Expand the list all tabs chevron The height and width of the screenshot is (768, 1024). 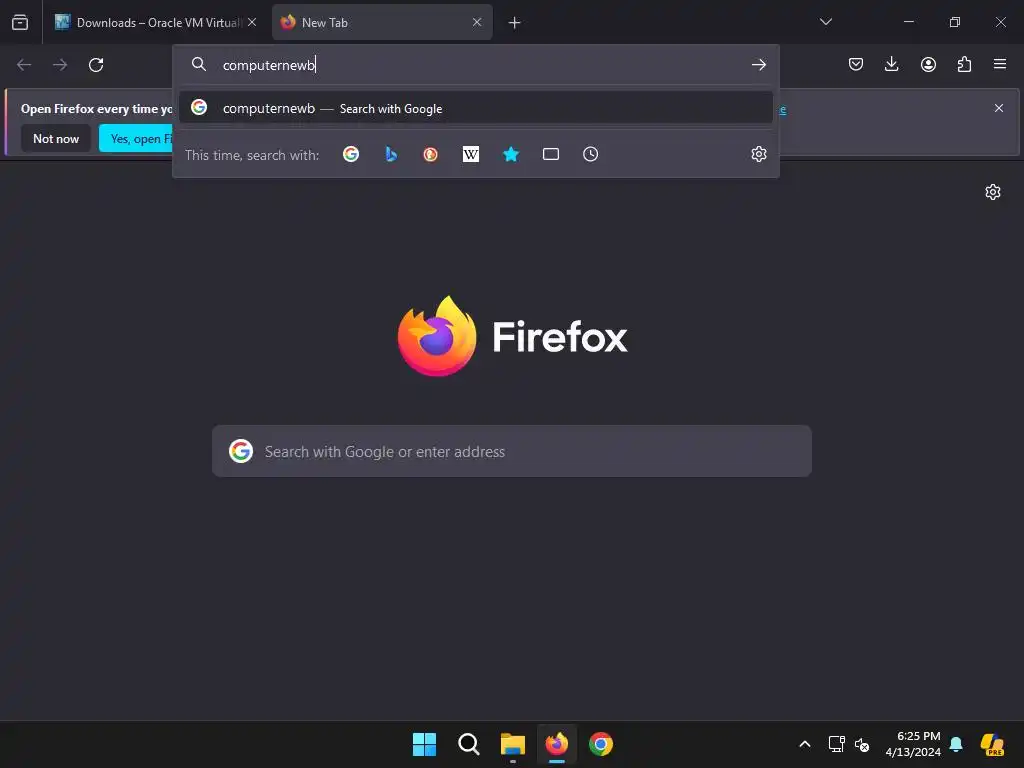coord(825,22)
